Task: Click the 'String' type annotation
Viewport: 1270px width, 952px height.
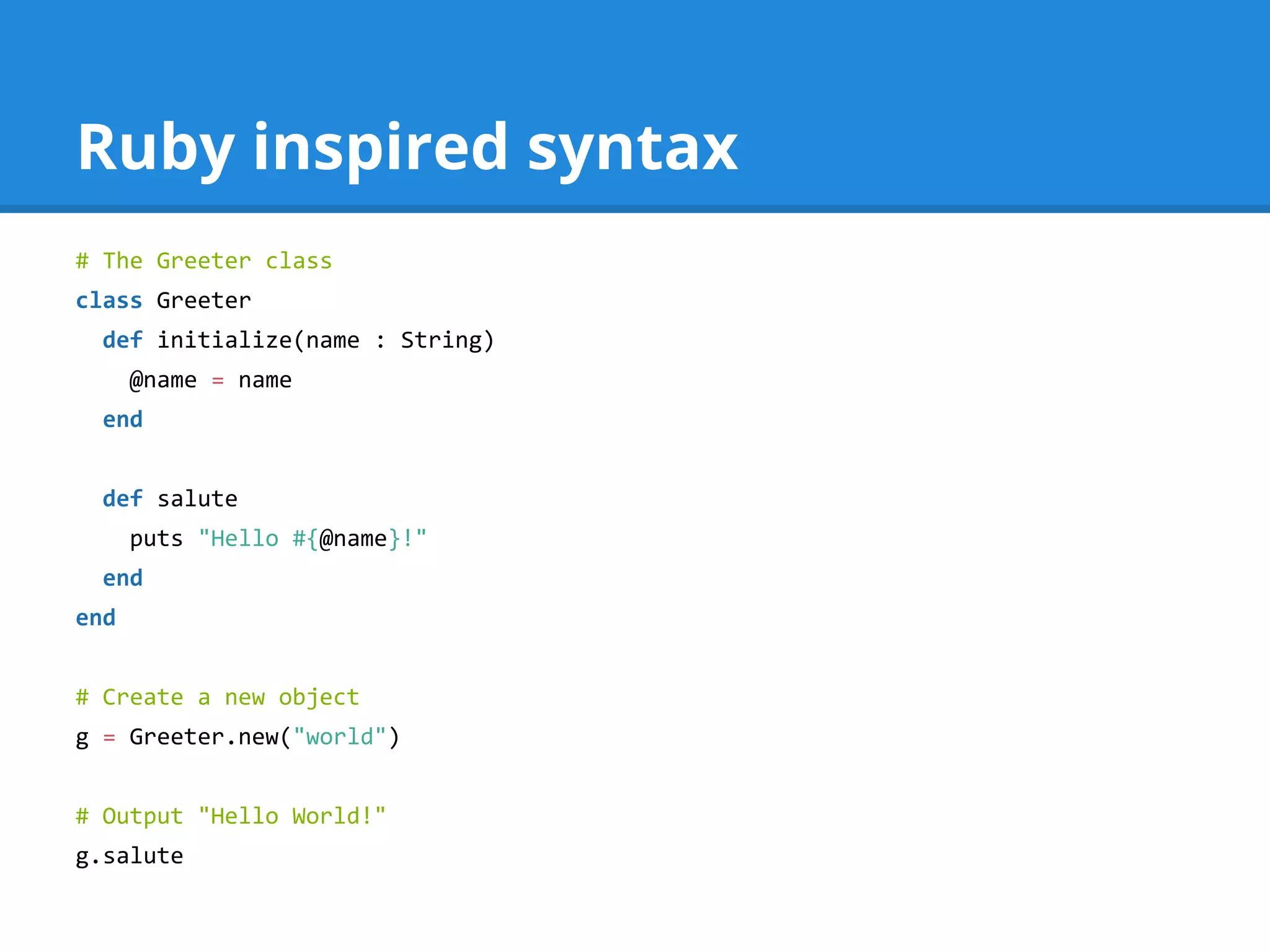Action: click(x=441, y=340)
